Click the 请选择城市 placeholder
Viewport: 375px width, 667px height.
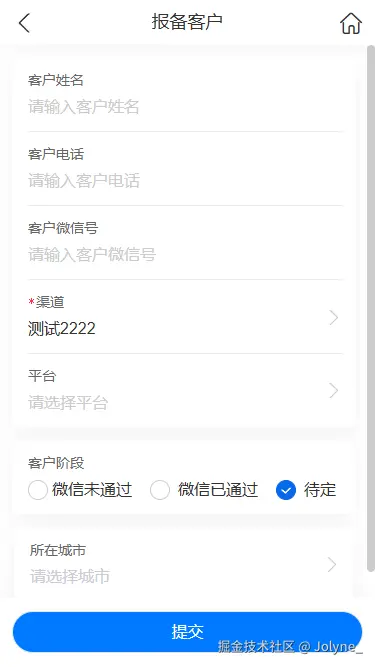coord(70,576)
